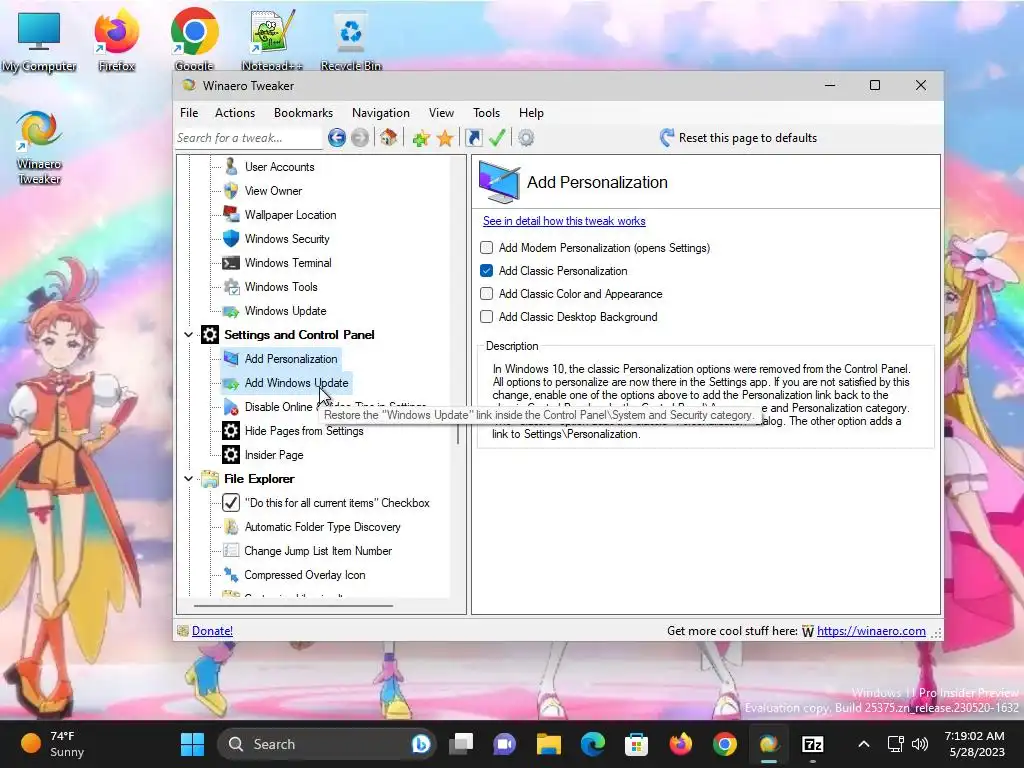
Task: Show hidden system tray icons chevron
Action: tap(863, 744)
